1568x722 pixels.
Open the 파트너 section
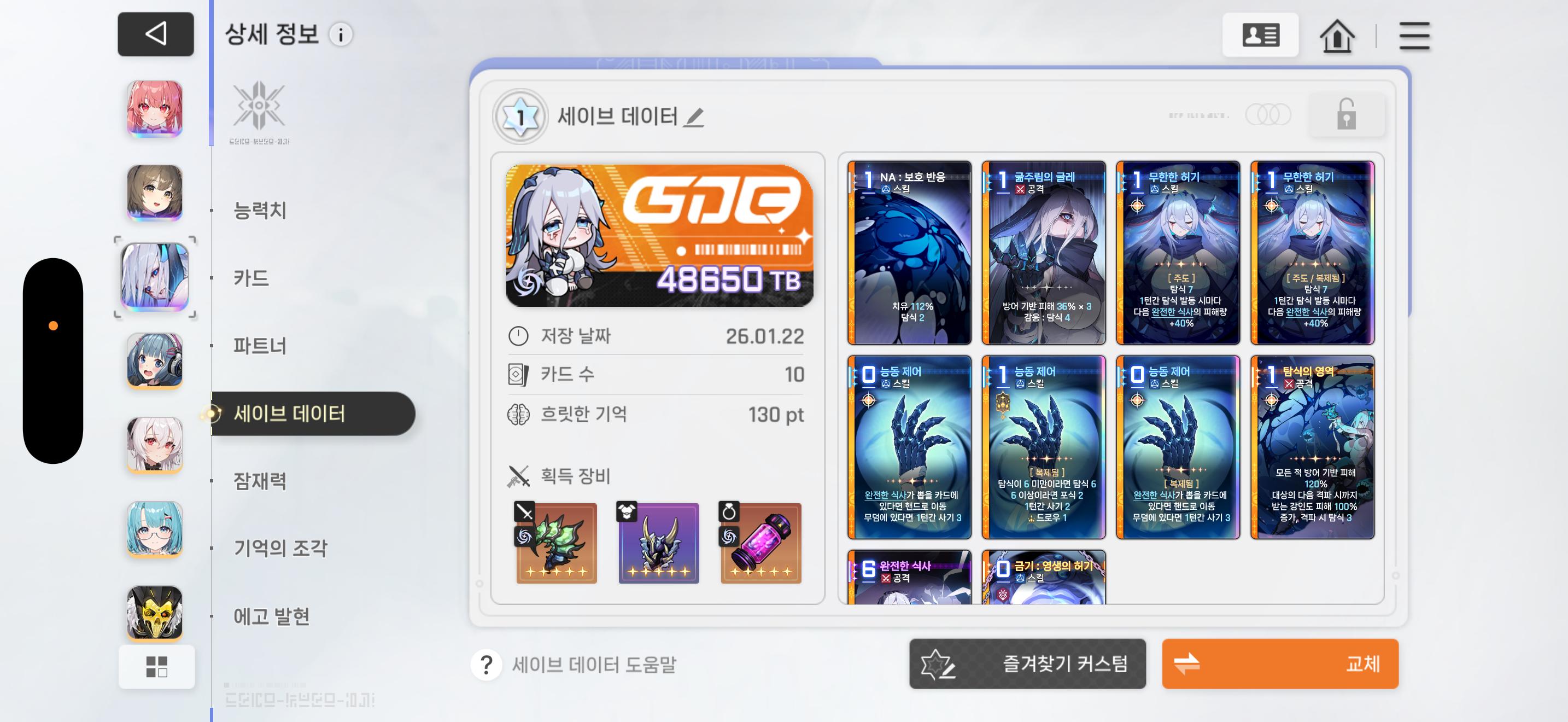(x=260, y=346)
